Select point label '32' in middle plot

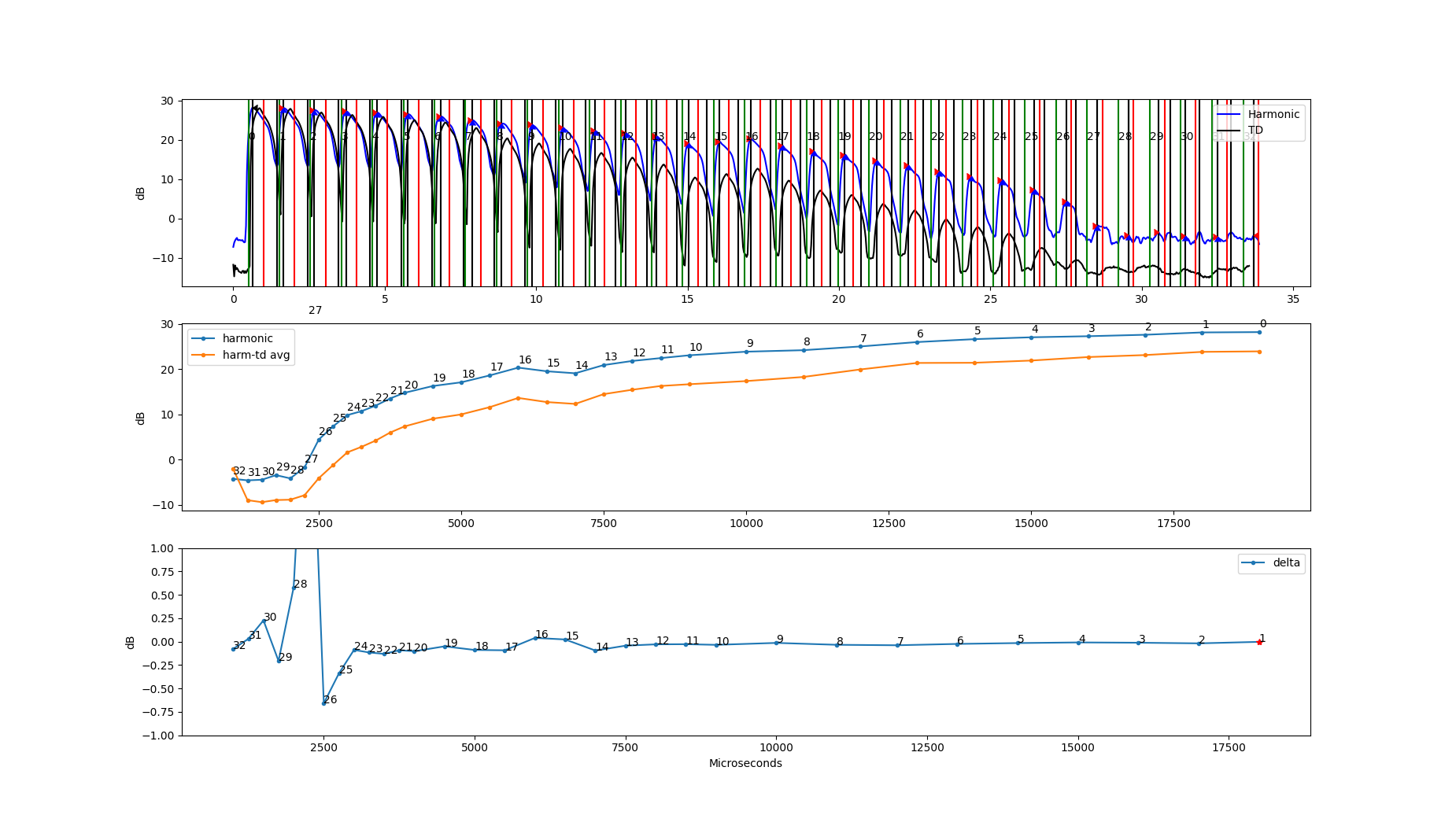point(239,470)
